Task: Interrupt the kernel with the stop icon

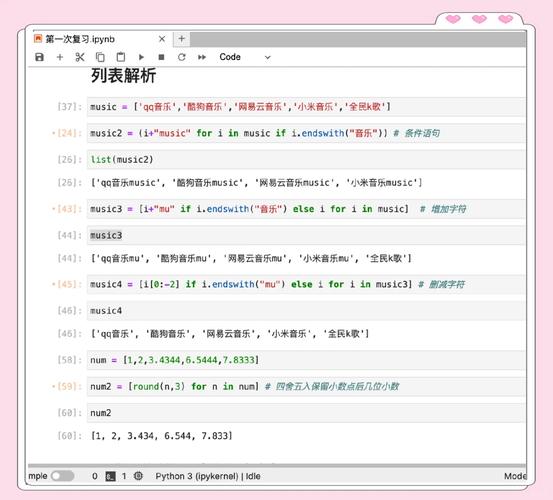Action: pyautogui.click(x=161, y=57)
